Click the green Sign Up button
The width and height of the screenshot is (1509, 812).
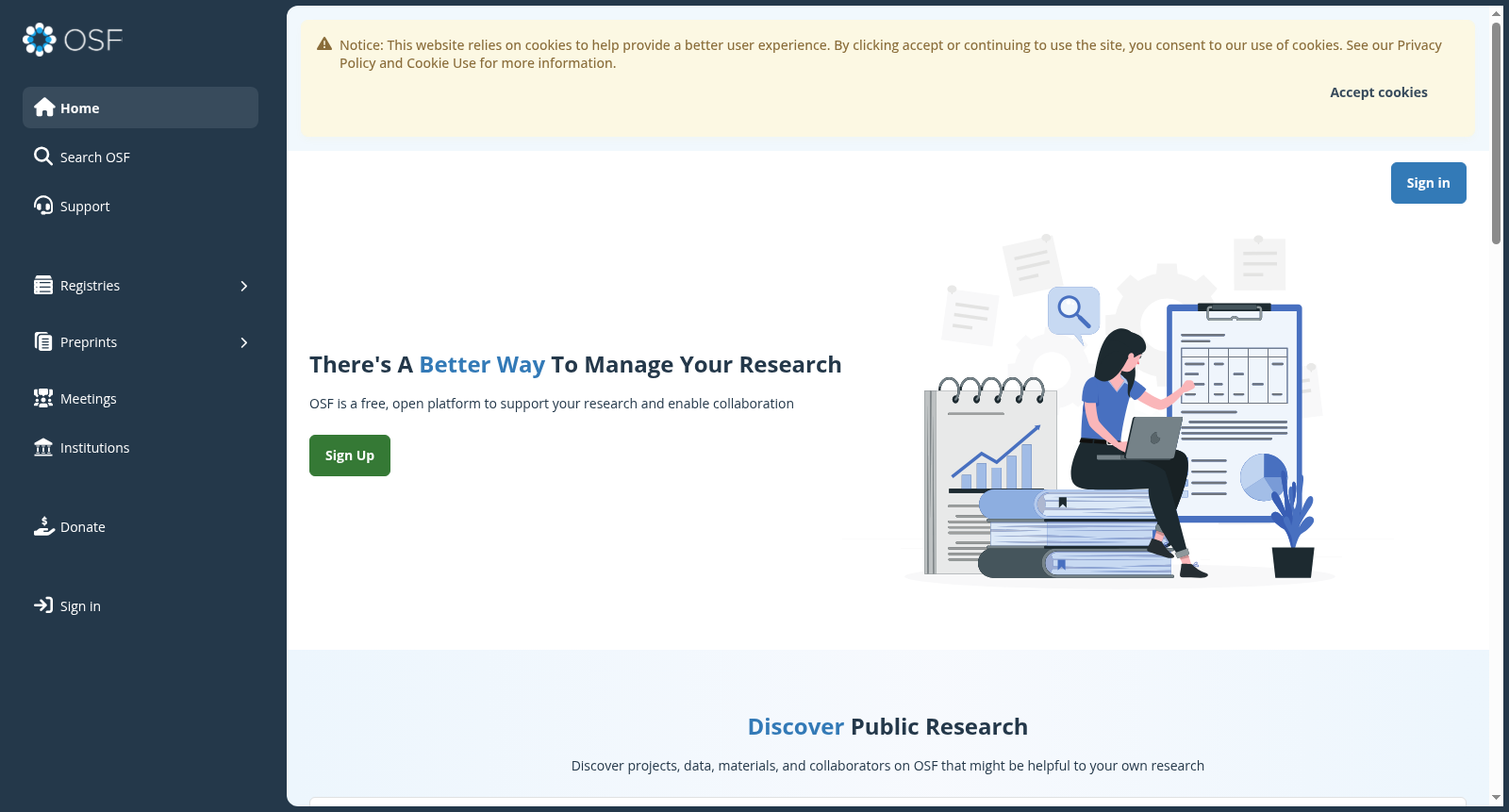click(x=350, y=456)
